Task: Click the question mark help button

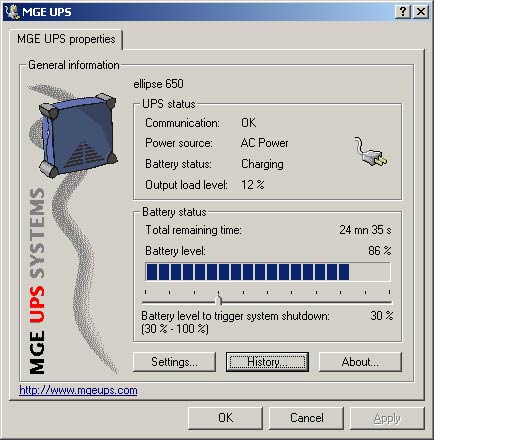Action: (x=403, y=12)
